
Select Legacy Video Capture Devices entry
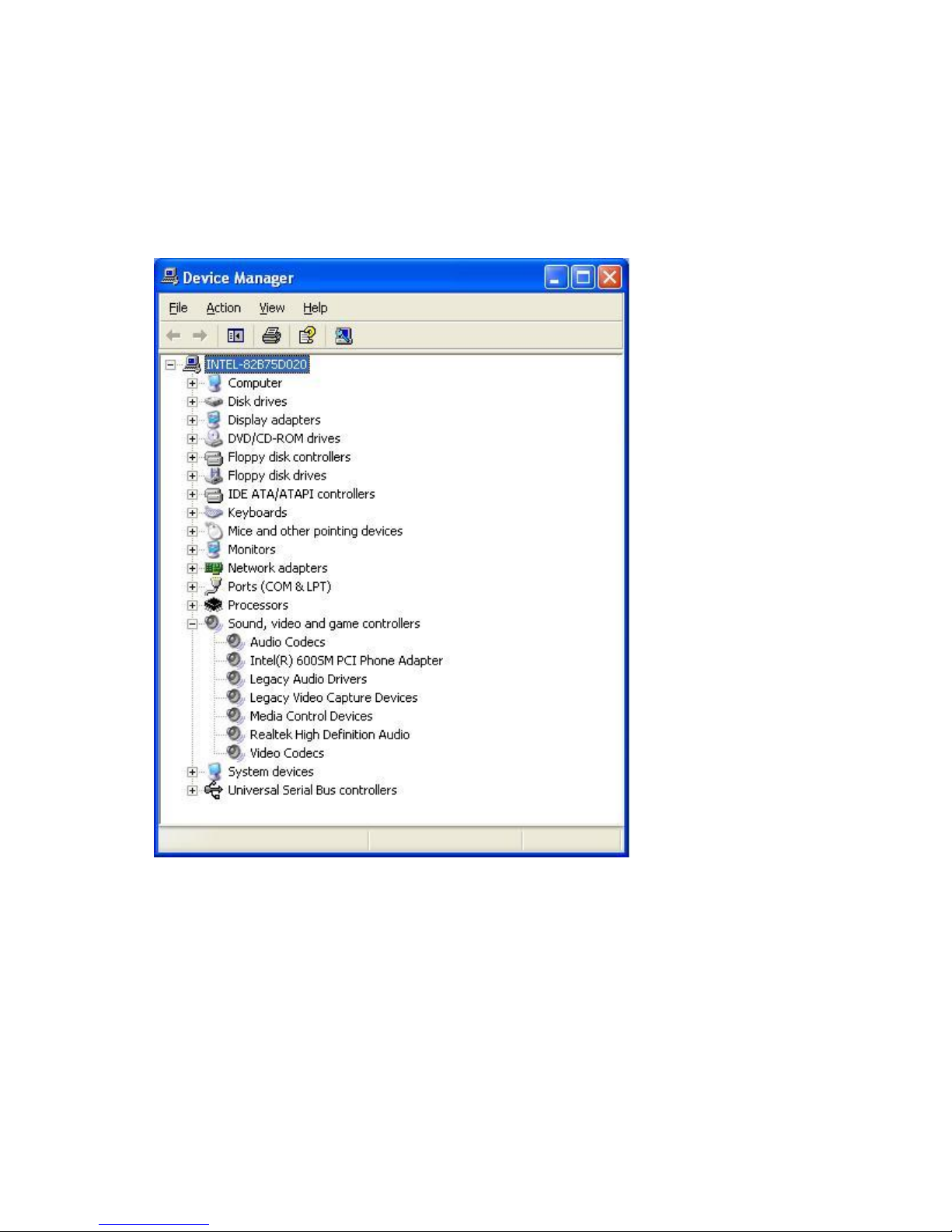tap(333, 698)
